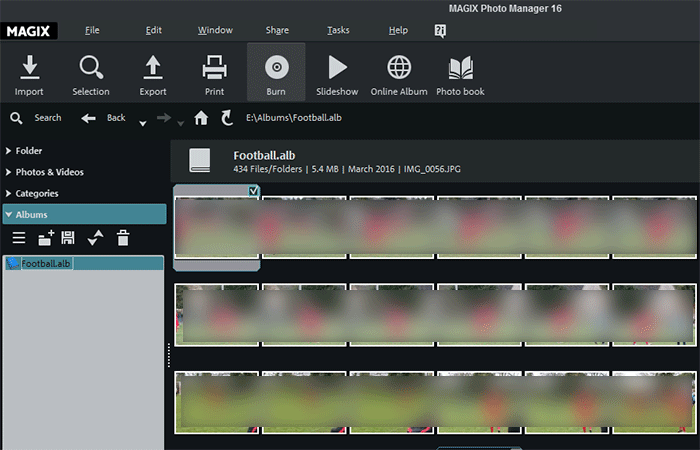Click the Search button

click(36, 118)
